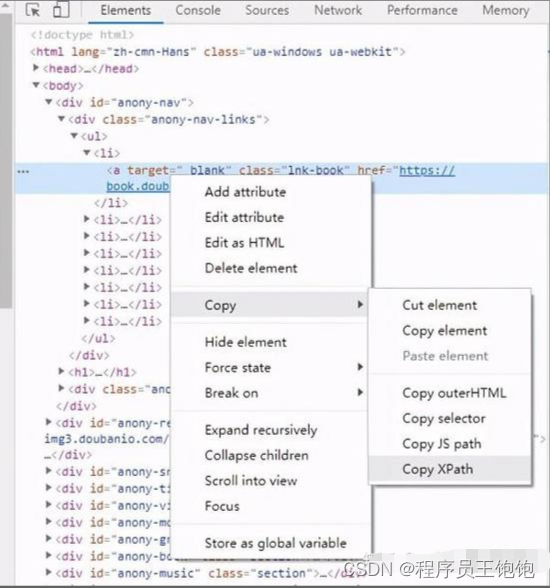The height and width of the screenshot is (588, 550).
Task: Select Copy selector
Action: [444, 419]
